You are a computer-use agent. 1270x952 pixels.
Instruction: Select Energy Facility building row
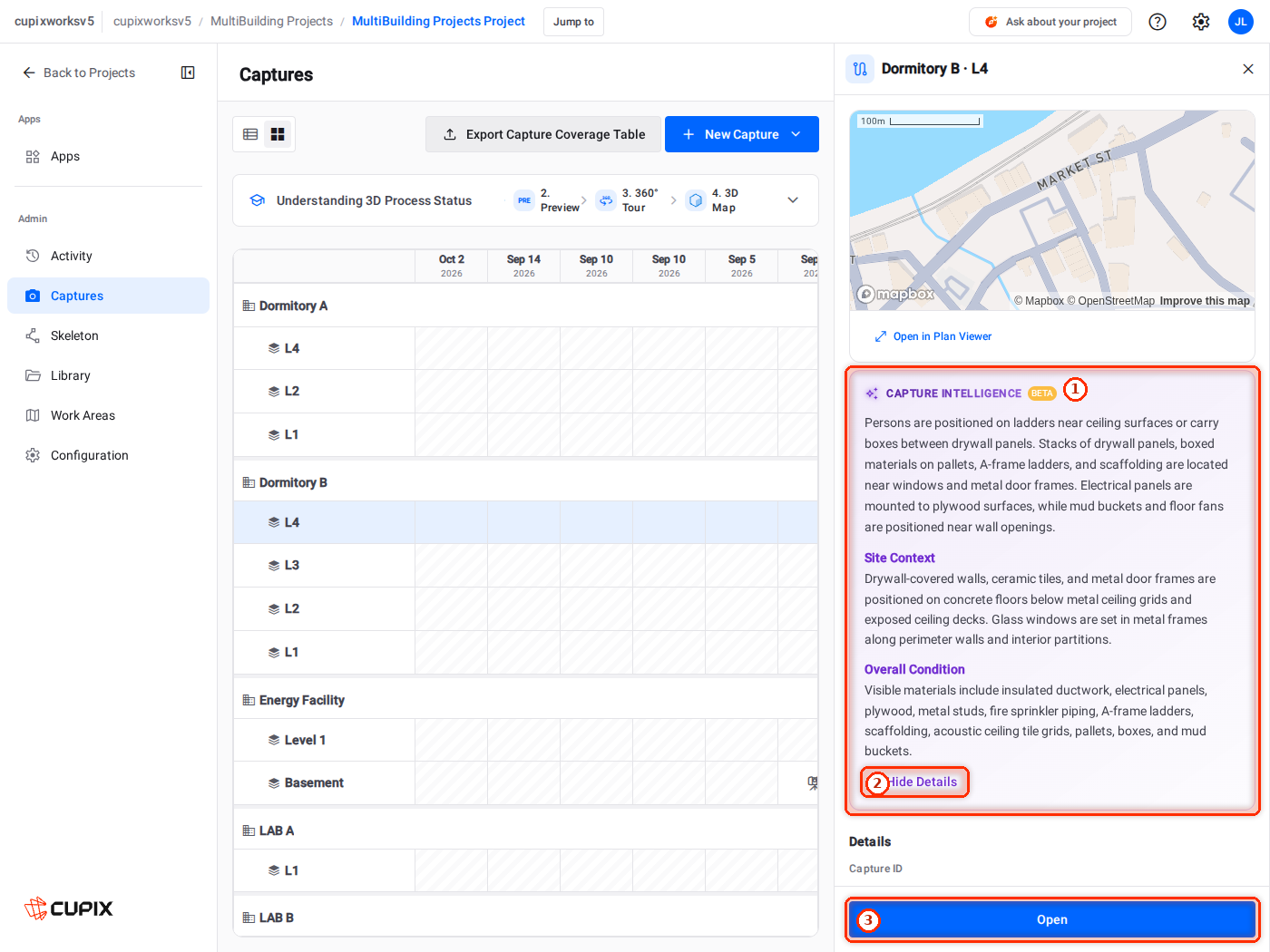(x=525, y=700)
